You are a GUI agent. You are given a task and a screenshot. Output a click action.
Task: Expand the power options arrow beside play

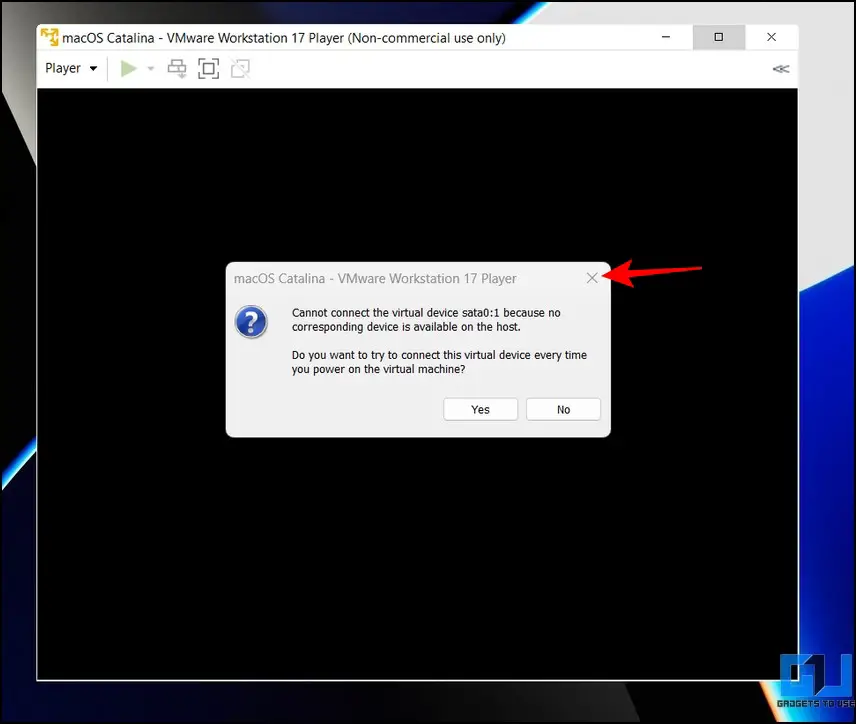[151, 68]
